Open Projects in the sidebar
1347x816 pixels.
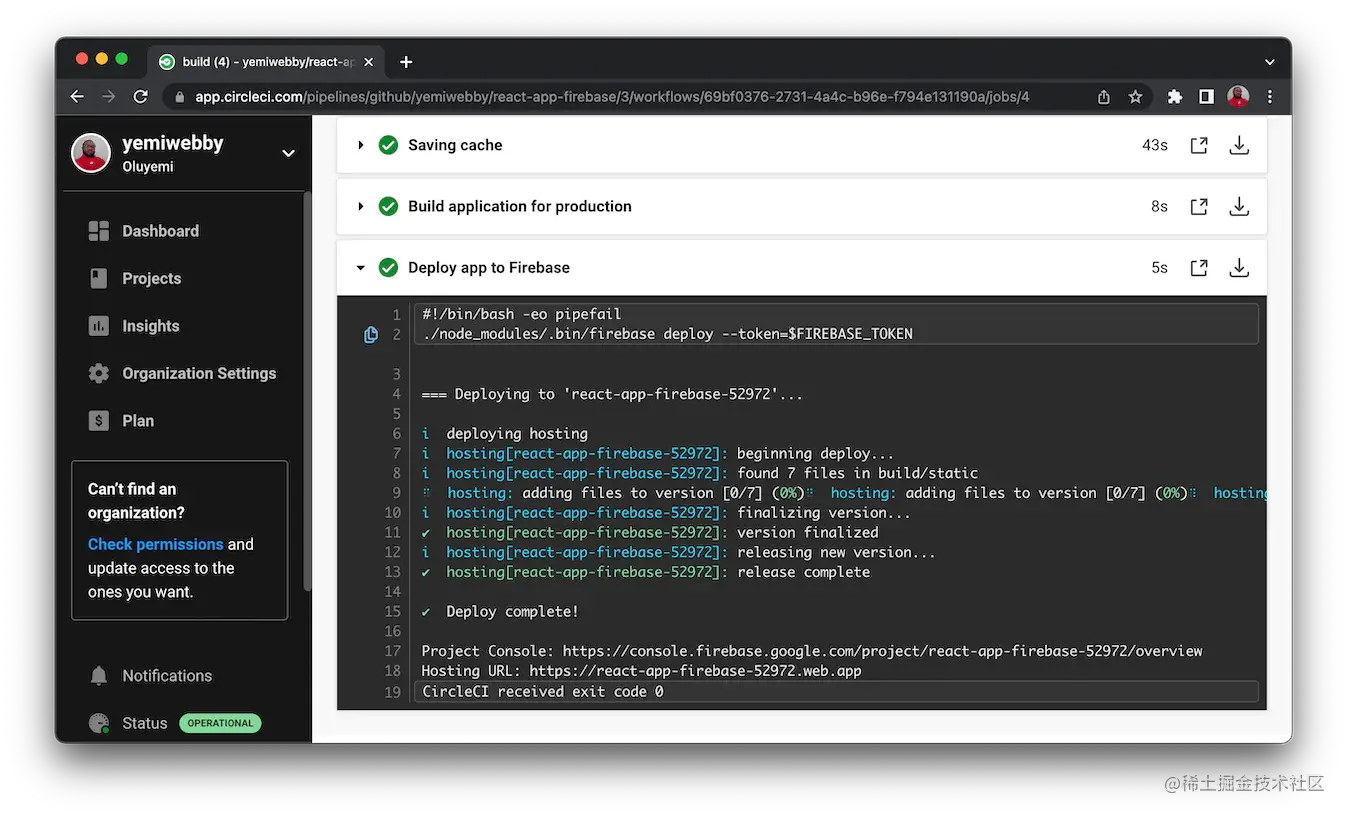151,278
